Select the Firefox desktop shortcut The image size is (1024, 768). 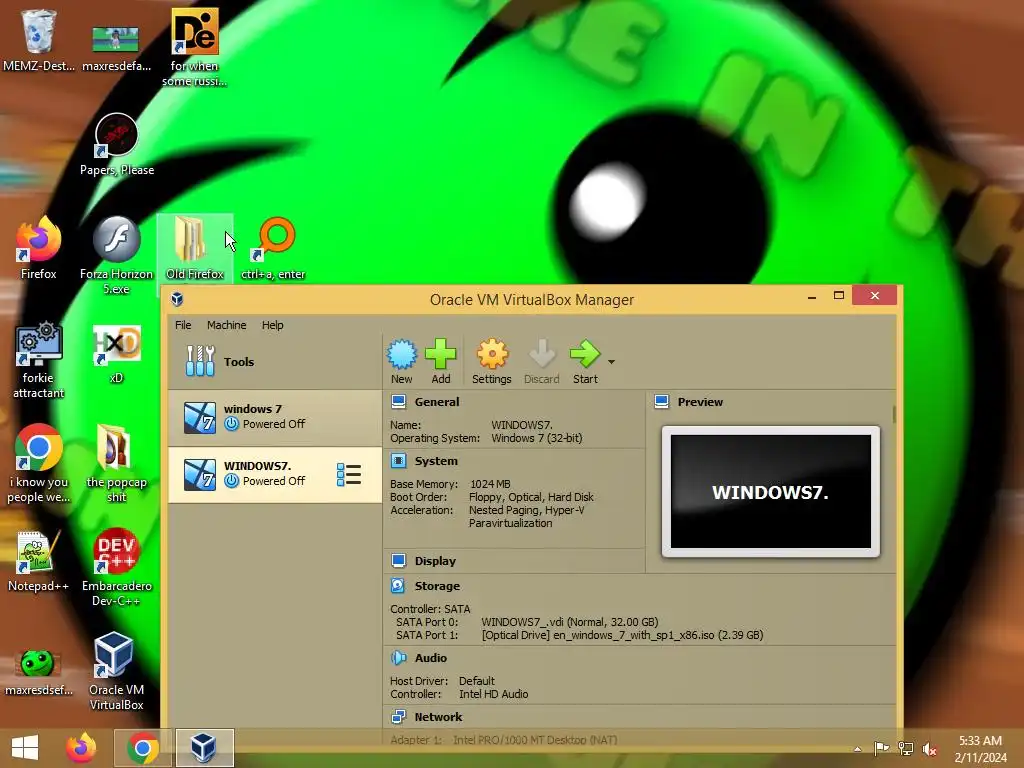click(x=39, y=248)
